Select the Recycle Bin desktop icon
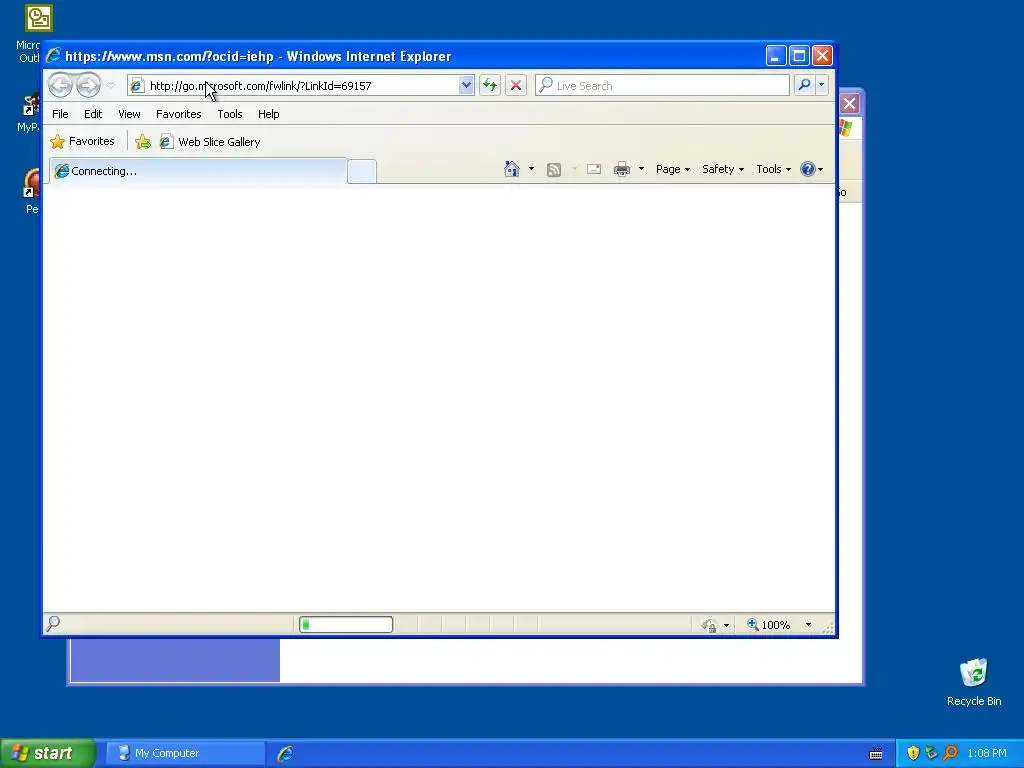 coord(974,682)
